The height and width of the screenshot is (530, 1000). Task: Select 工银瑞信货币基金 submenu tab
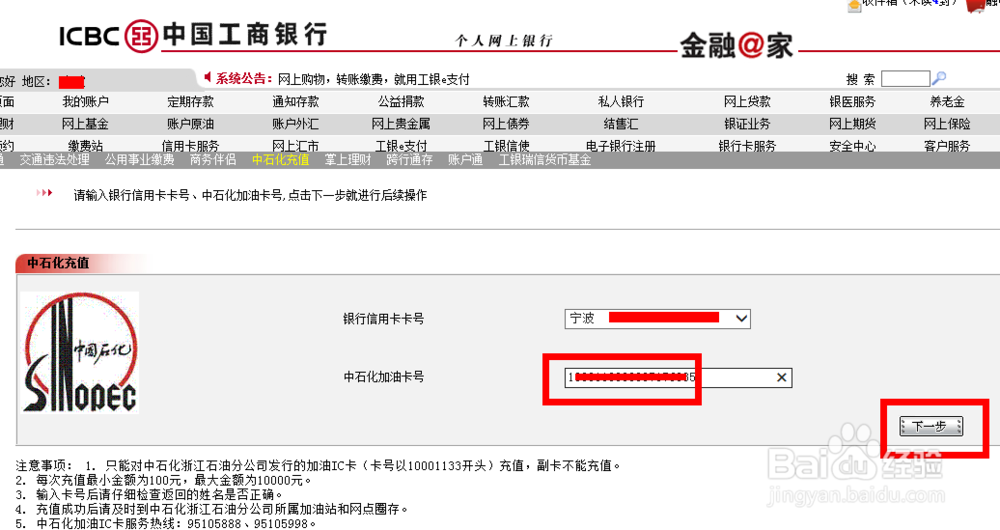(545, 160)
